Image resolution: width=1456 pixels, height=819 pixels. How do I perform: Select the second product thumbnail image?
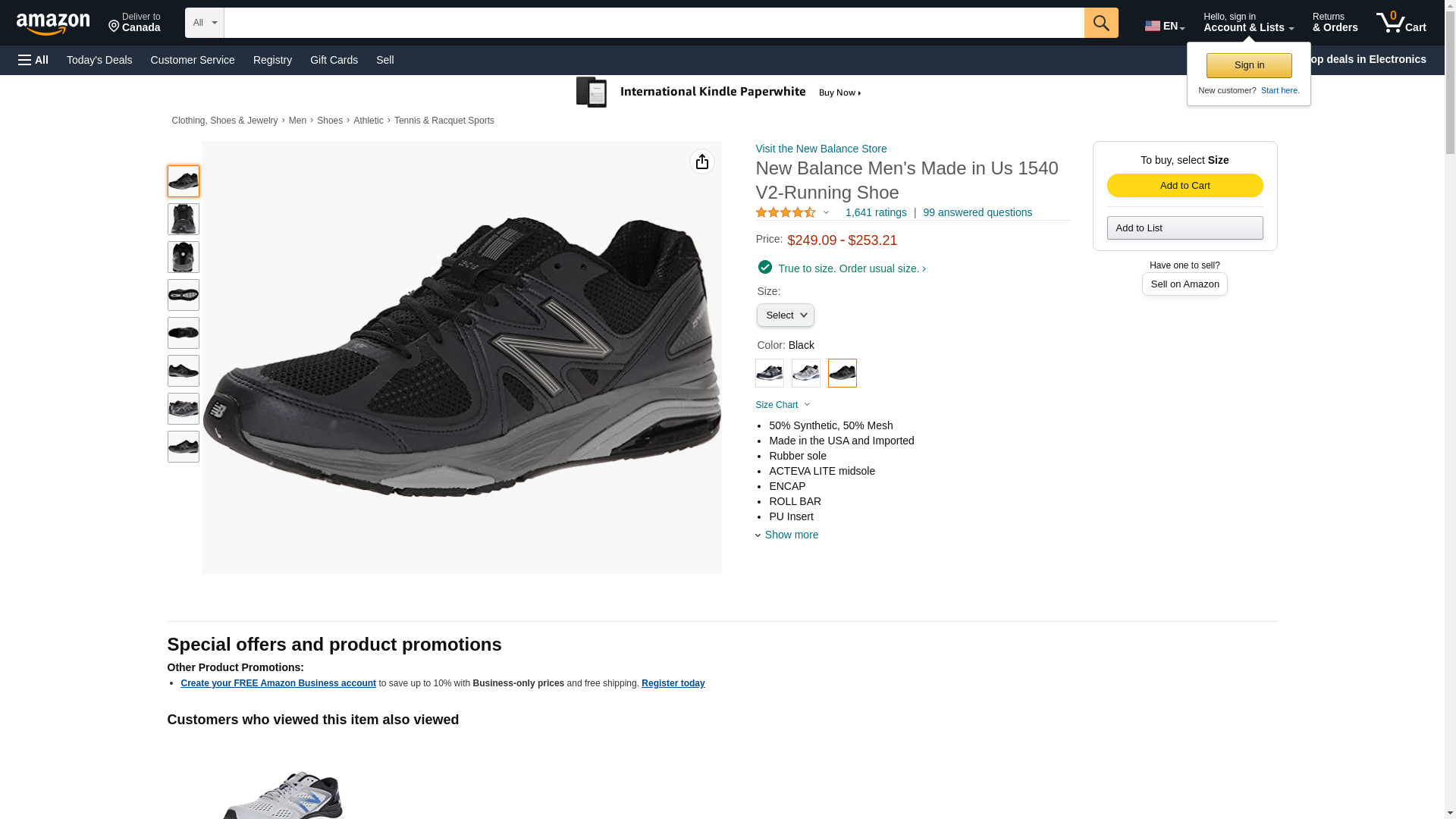pyautogui.click(x=183, y=219)
